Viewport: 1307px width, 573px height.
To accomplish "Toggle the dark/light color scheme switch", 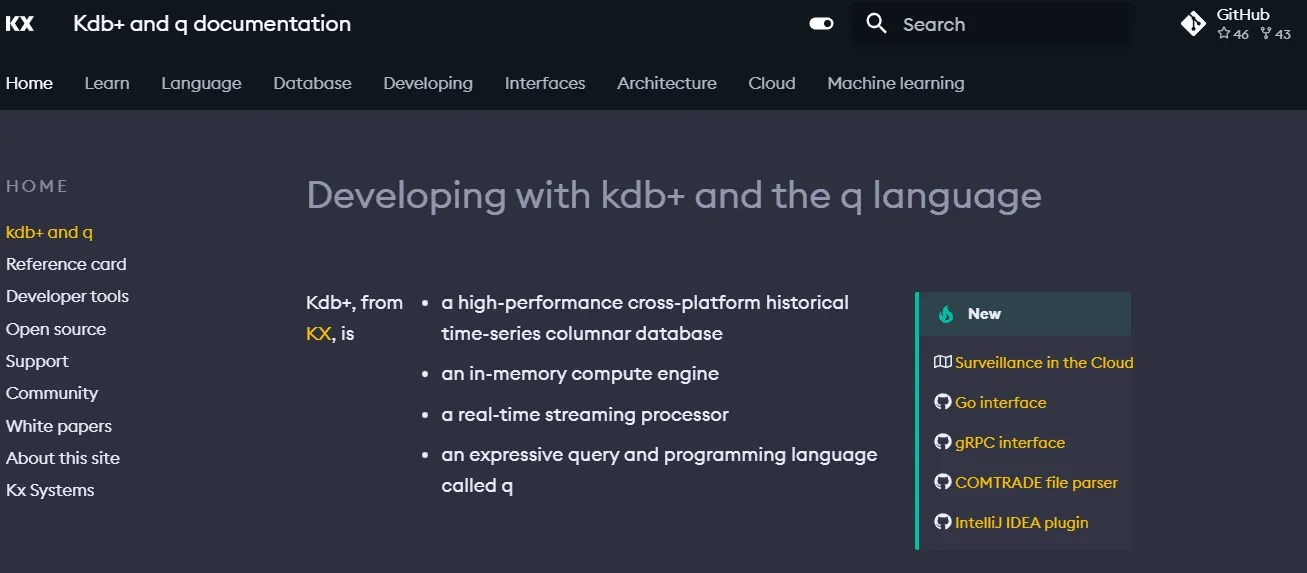I will pos(821,24).
